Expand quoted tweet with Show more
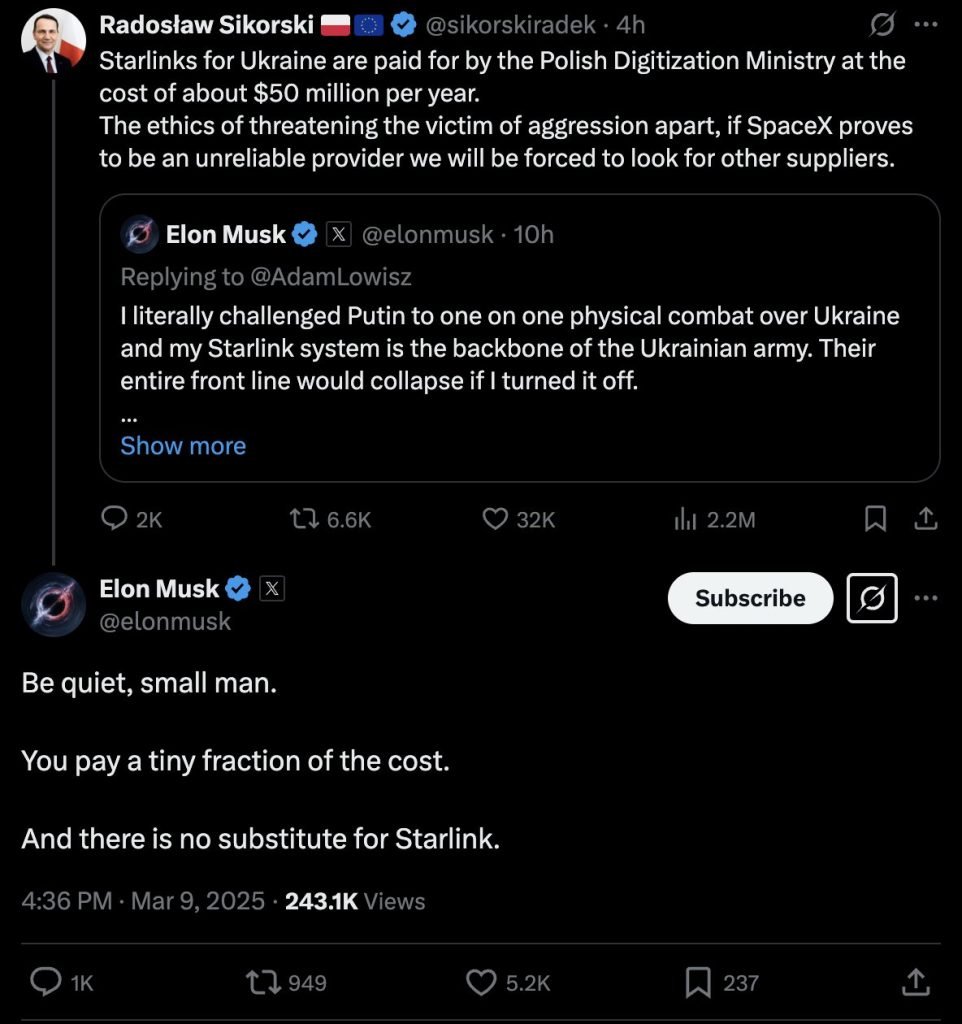This screenshot has width=962, height=1024. click(x=183, y=446)
